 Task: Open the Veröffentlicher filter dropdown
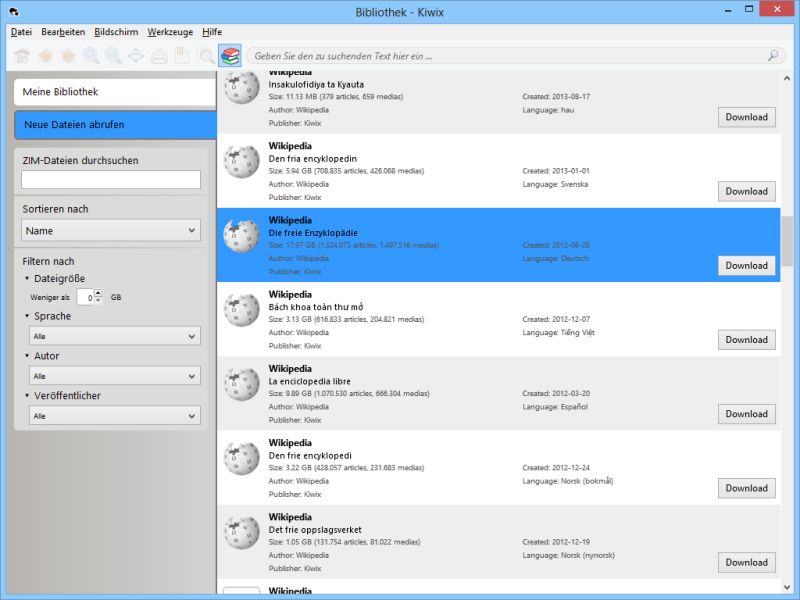(x=115, y=416)
